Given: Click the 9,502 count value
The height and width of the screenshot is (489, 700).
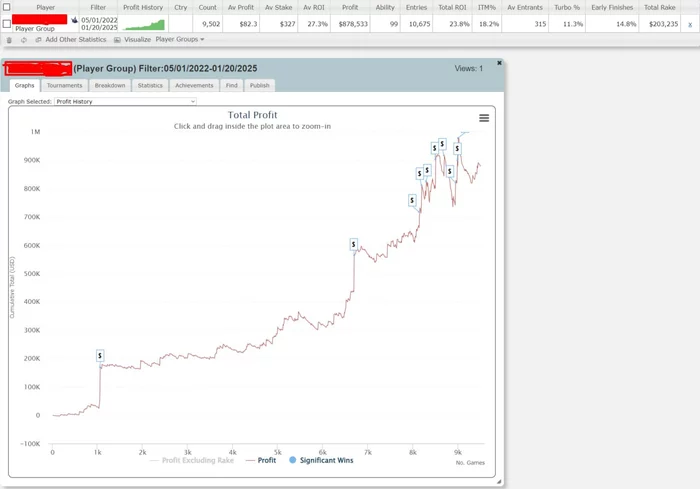Looking at the screenshot, I should point(211,24).
